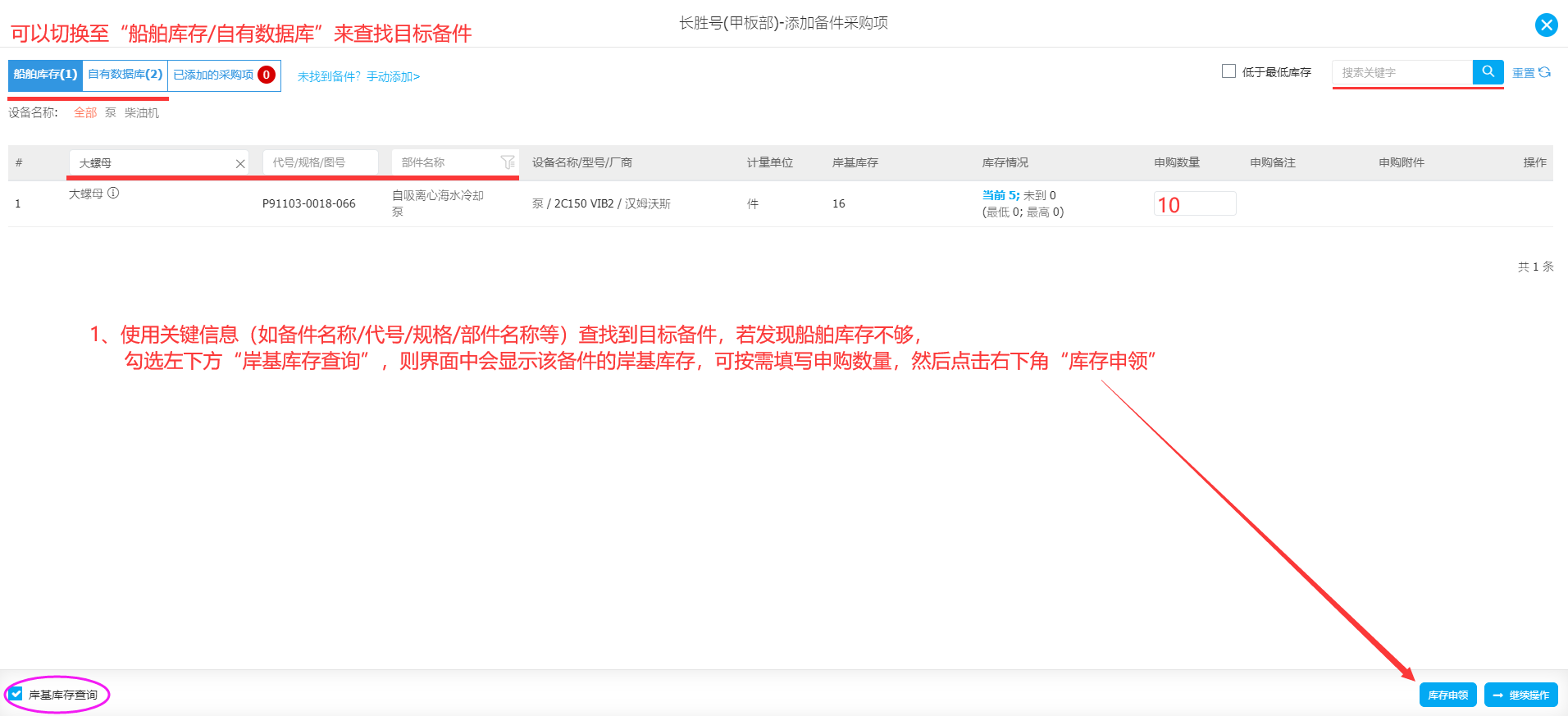Clear the 大螺母 filter with X icon

pyautogui.click(x=240, y=164)
